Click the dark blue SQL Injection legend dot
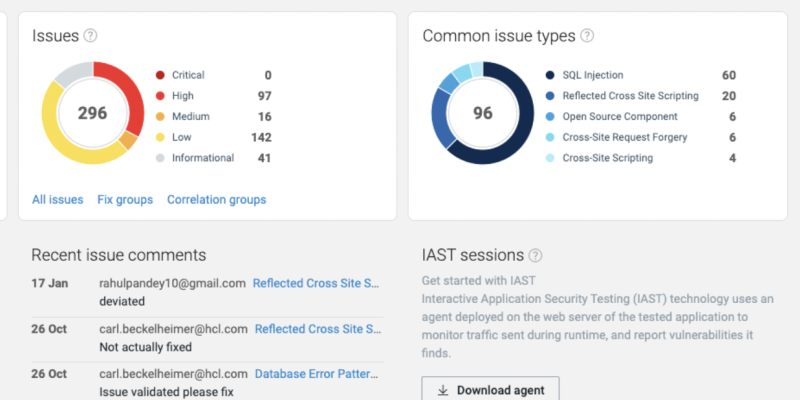 [550, 75]
